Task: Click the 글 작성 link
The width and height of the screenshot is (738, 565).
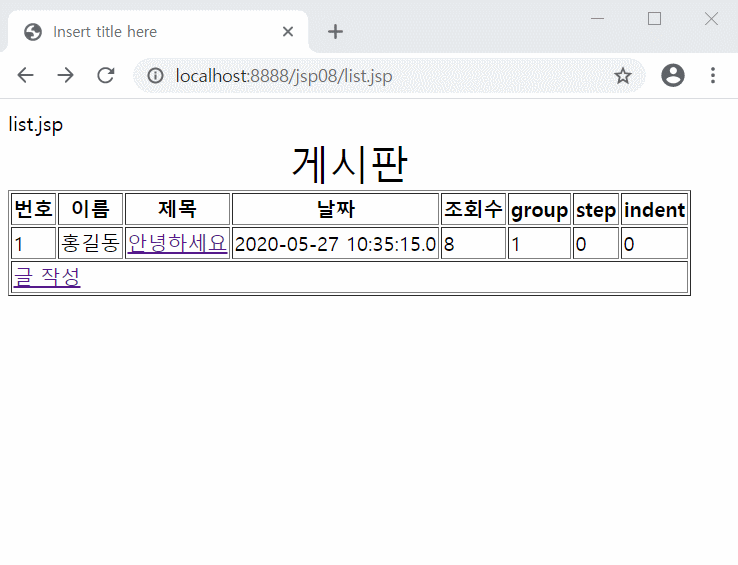Action: (x=47, y=277)
